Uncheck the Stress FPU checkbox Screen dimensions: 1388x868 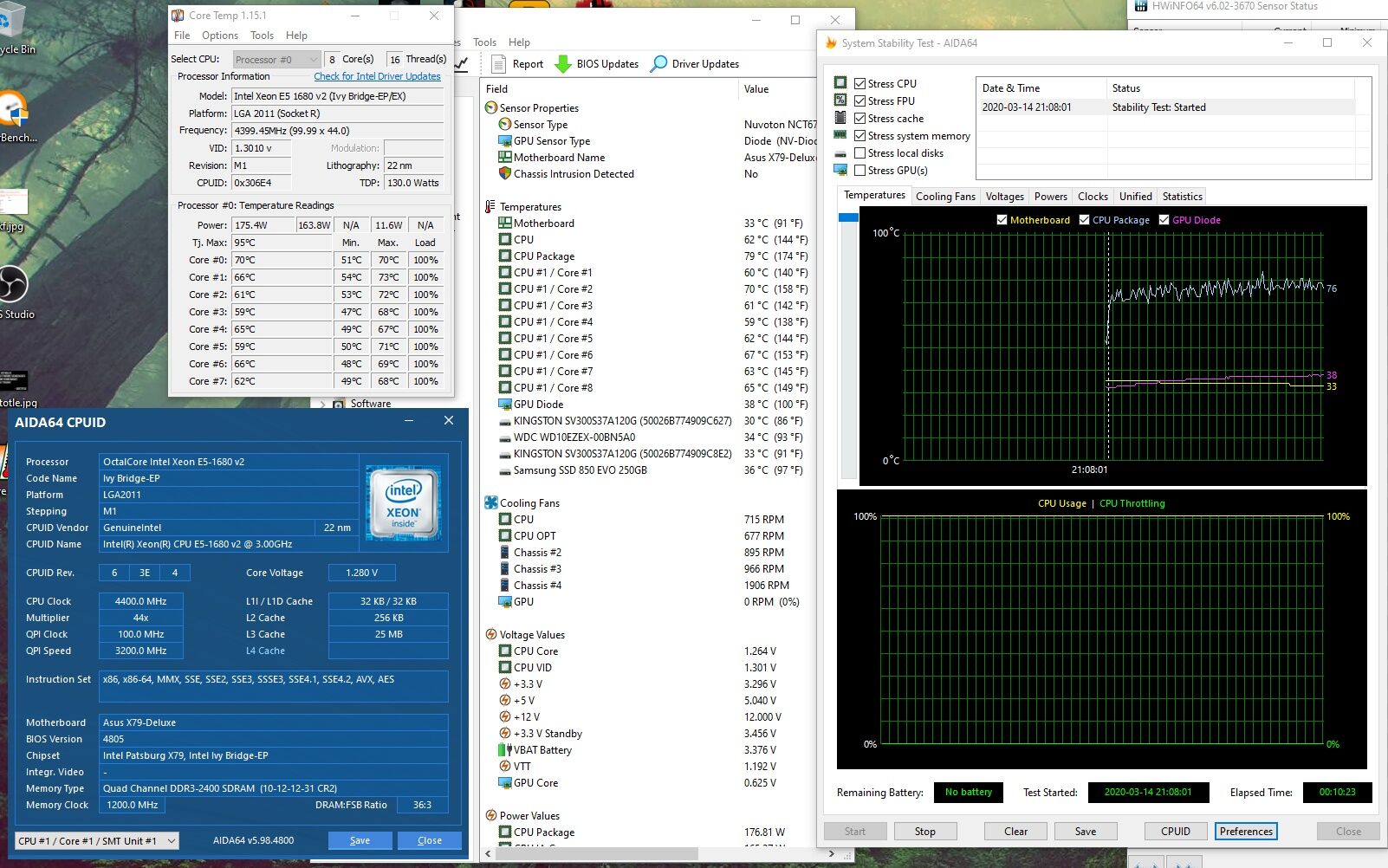(860, 100)
